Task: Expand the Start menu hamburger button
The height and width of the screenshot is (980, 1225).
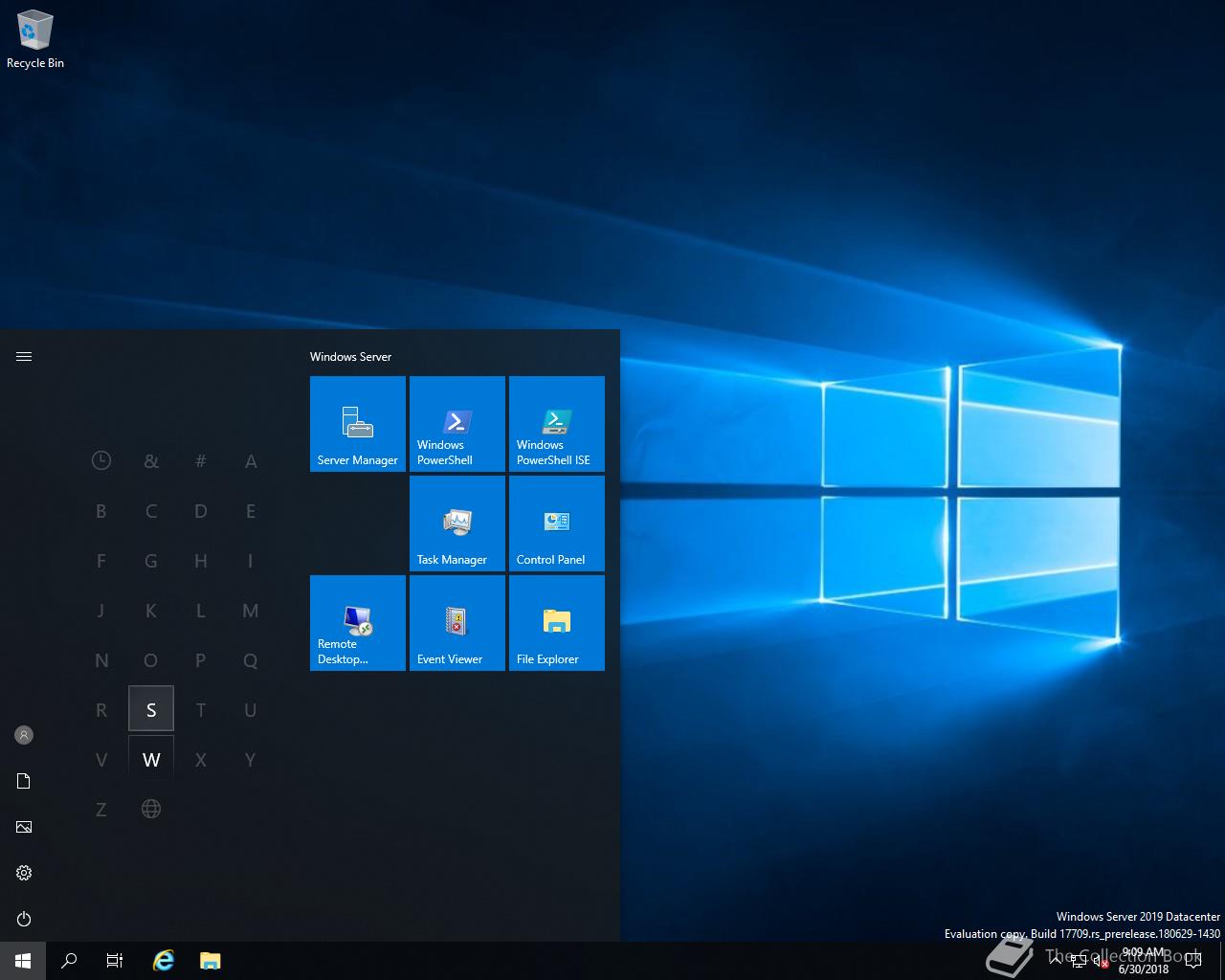Action: [x=24, y=356]
